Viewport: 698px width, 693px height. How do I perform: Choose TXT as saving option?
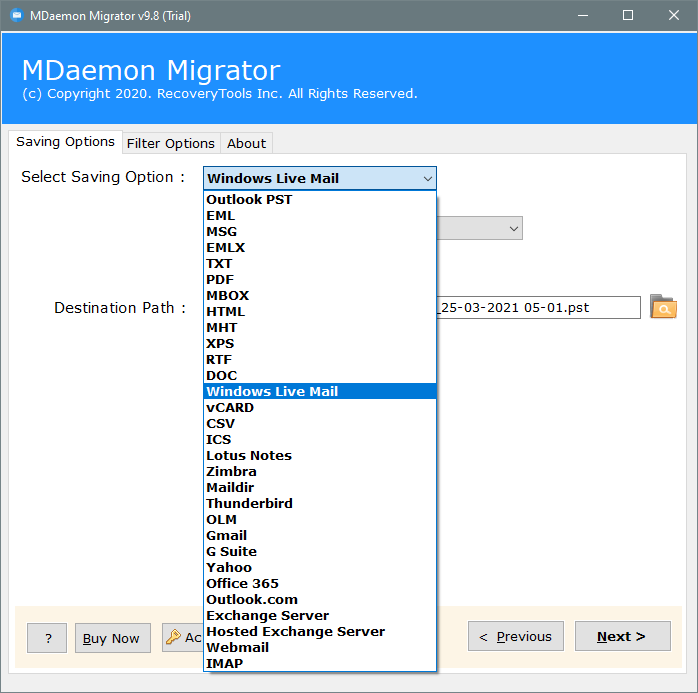coord(320,263)
